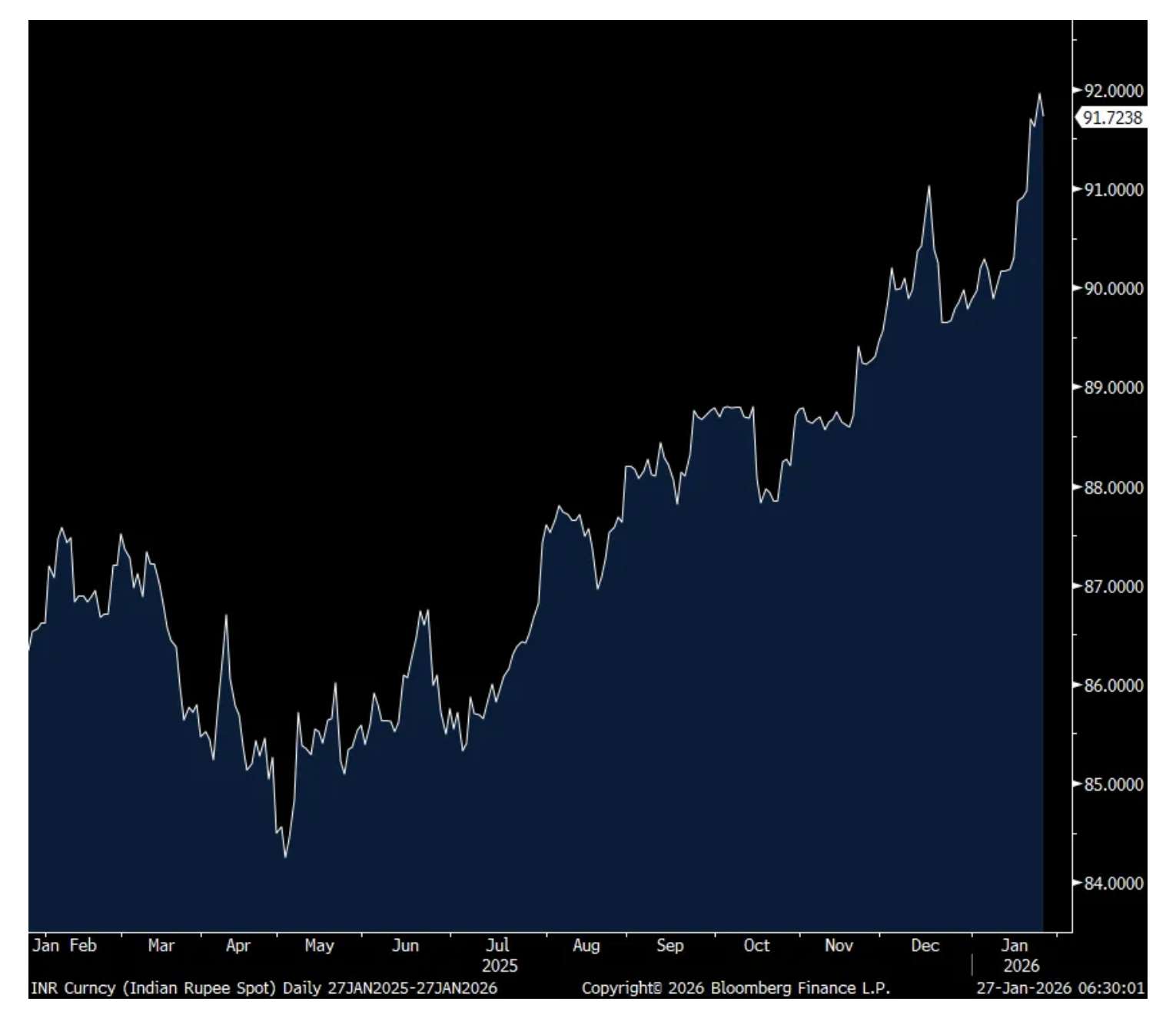1176x1028 pixels.
Task: Click the Nov month label
Action: [x=839, y=946]
